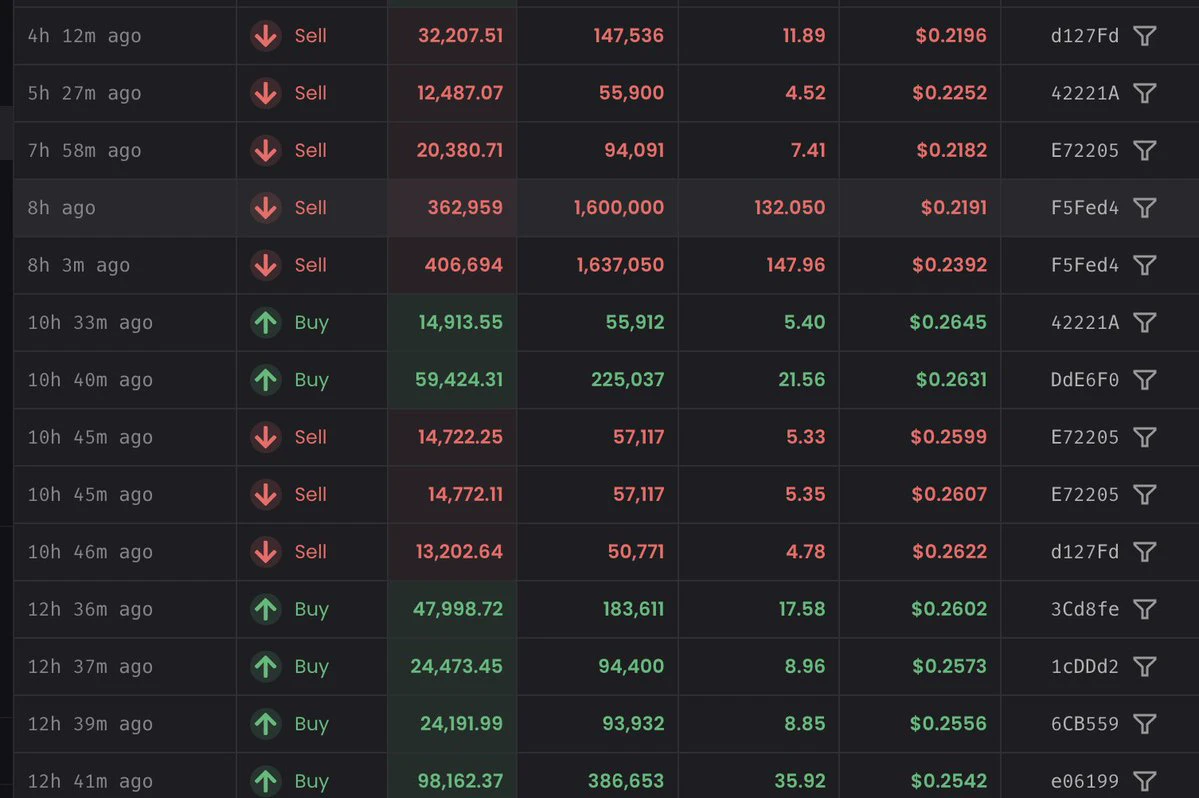Click the amount 132.050
The width and height of the screenshot is (1199, 798).
pyautogui.click(x=790, y=208)
